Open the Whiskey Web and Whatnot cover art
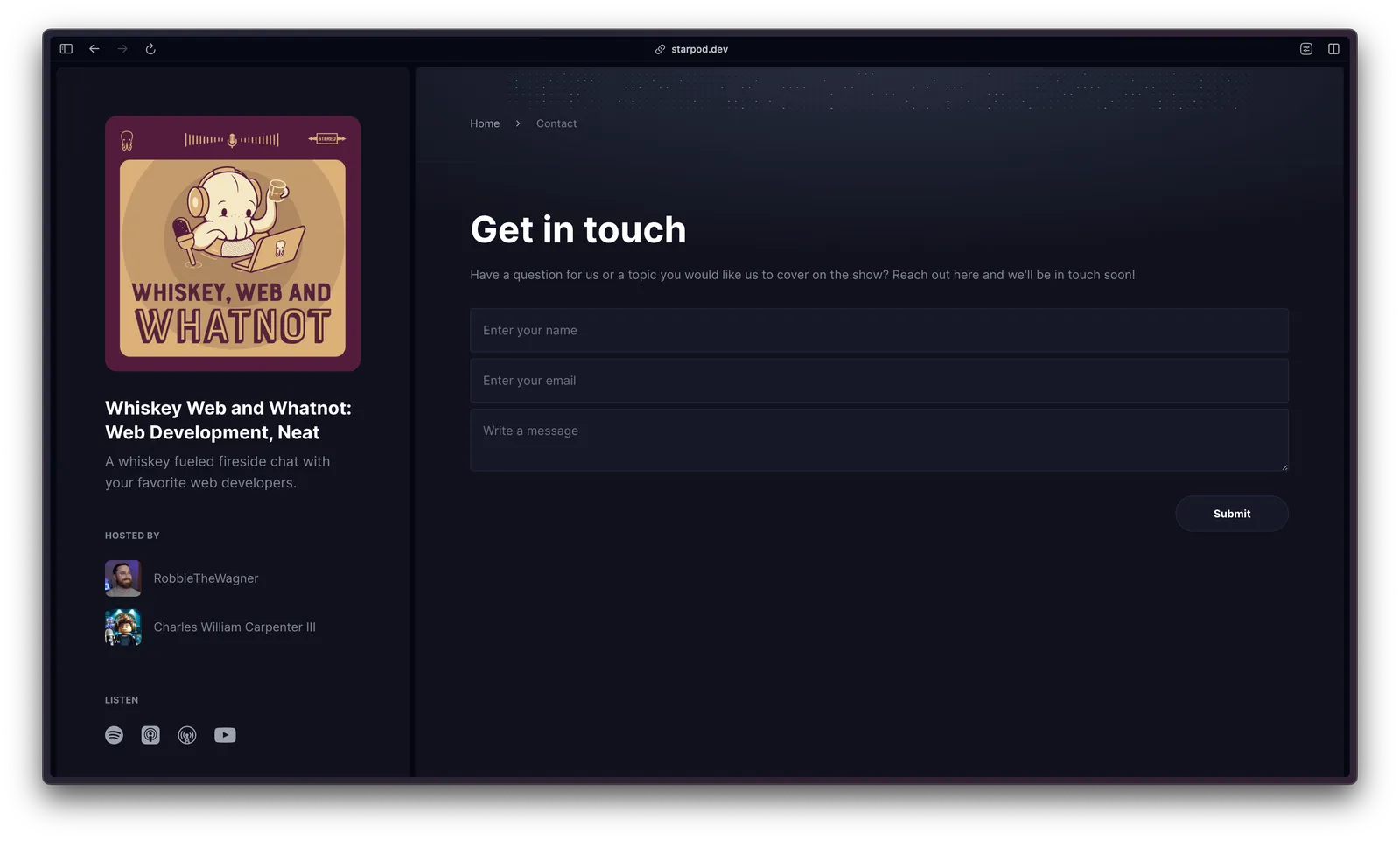The width and height of the screenshot is (1400, 841). pos(233,244)
